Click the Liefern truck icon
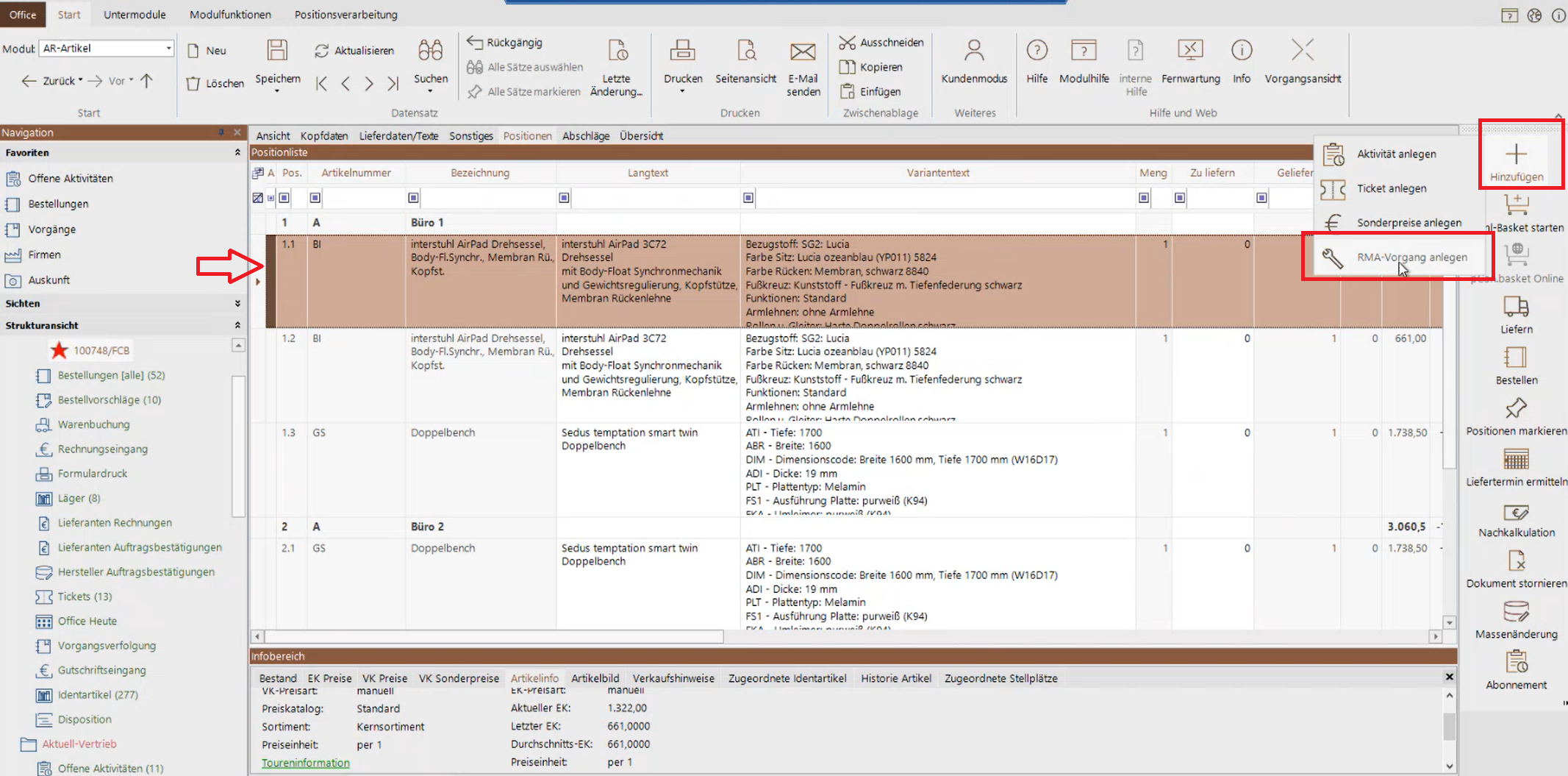 click(1516, 307)
